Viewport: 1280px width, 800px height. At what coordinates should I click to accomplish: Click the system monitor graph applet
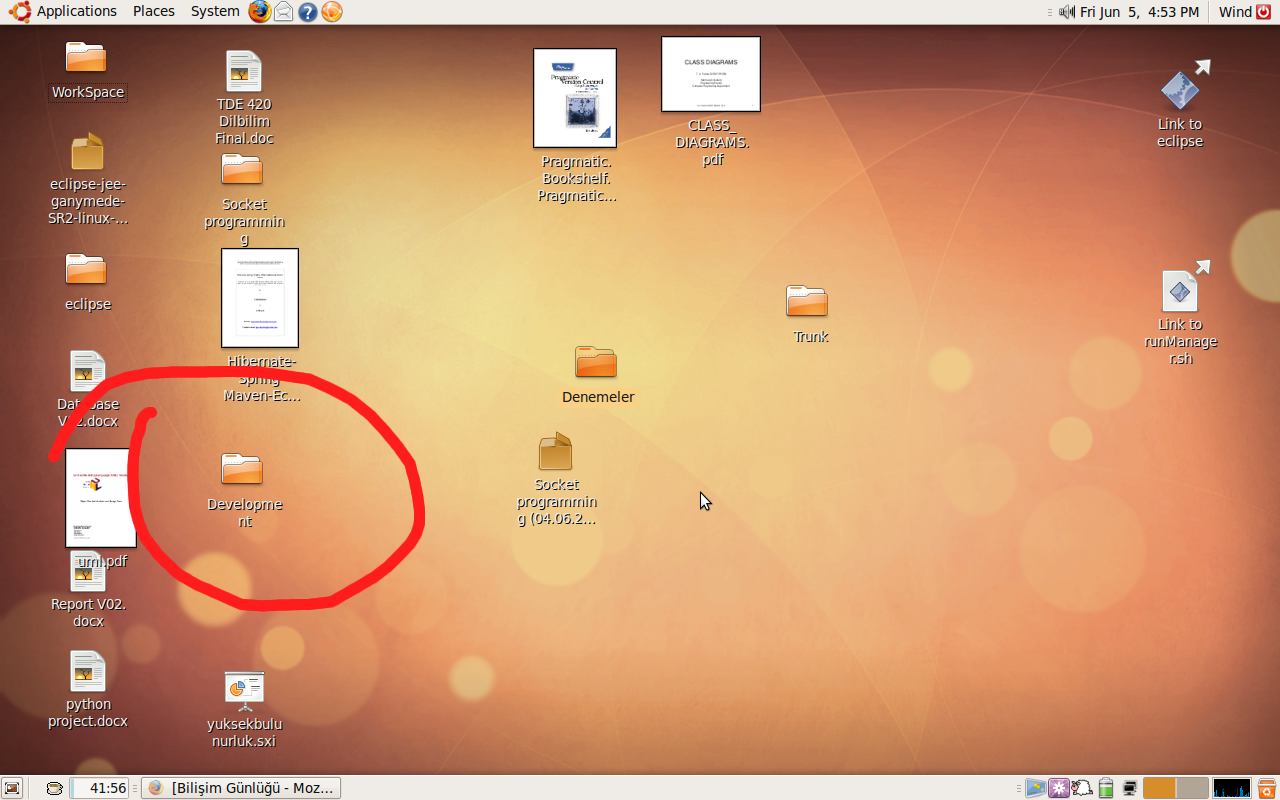[1232, 788]
